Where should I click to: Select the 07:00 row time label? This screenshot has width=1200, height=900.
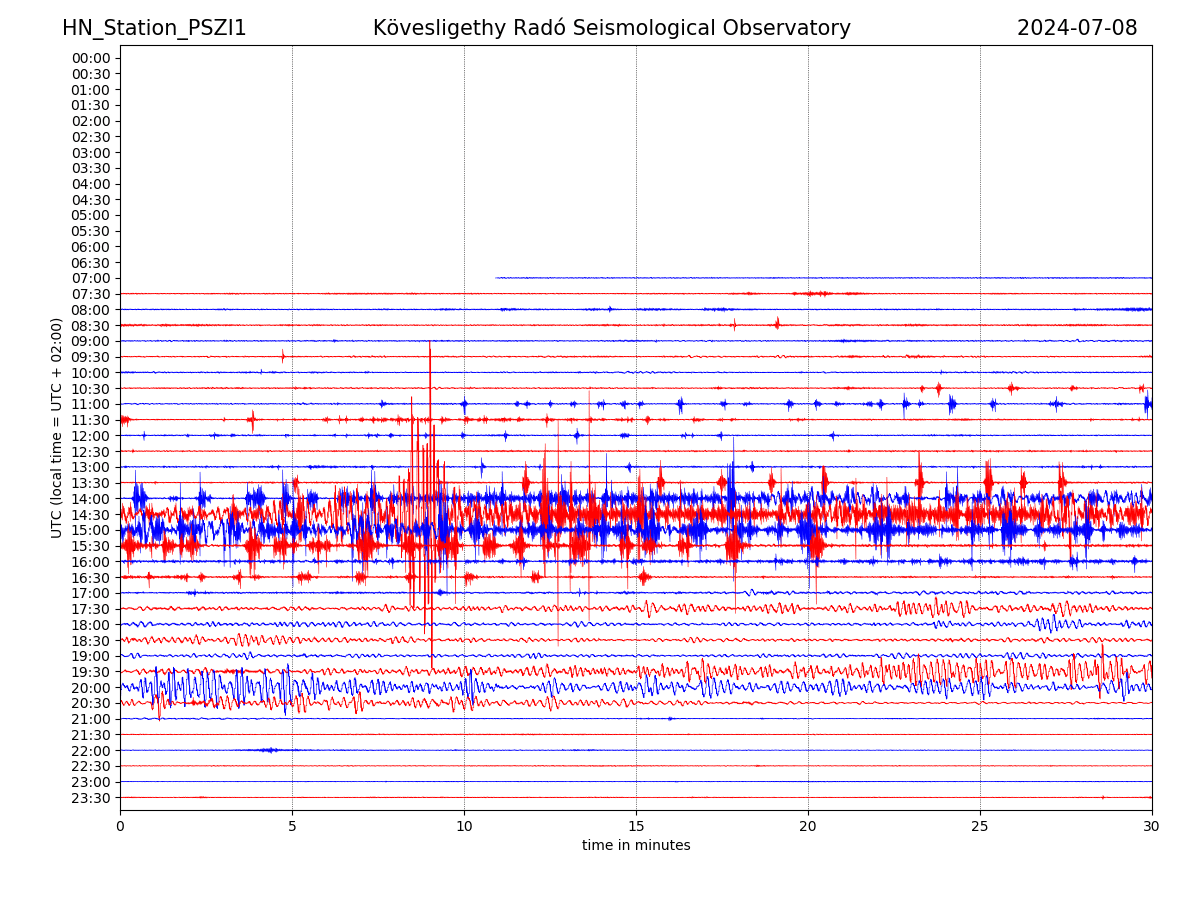point(90,278)
